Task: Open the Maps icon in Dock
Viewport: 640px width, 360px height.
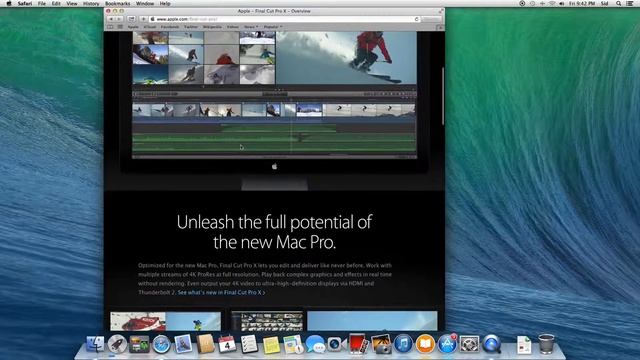Action: click(293, 344)
